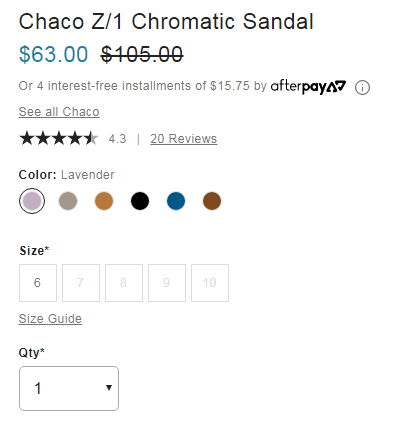Screen dimensions: 394x421
Task: Open the 20 Reviews link
Action: tap(183, 139)
